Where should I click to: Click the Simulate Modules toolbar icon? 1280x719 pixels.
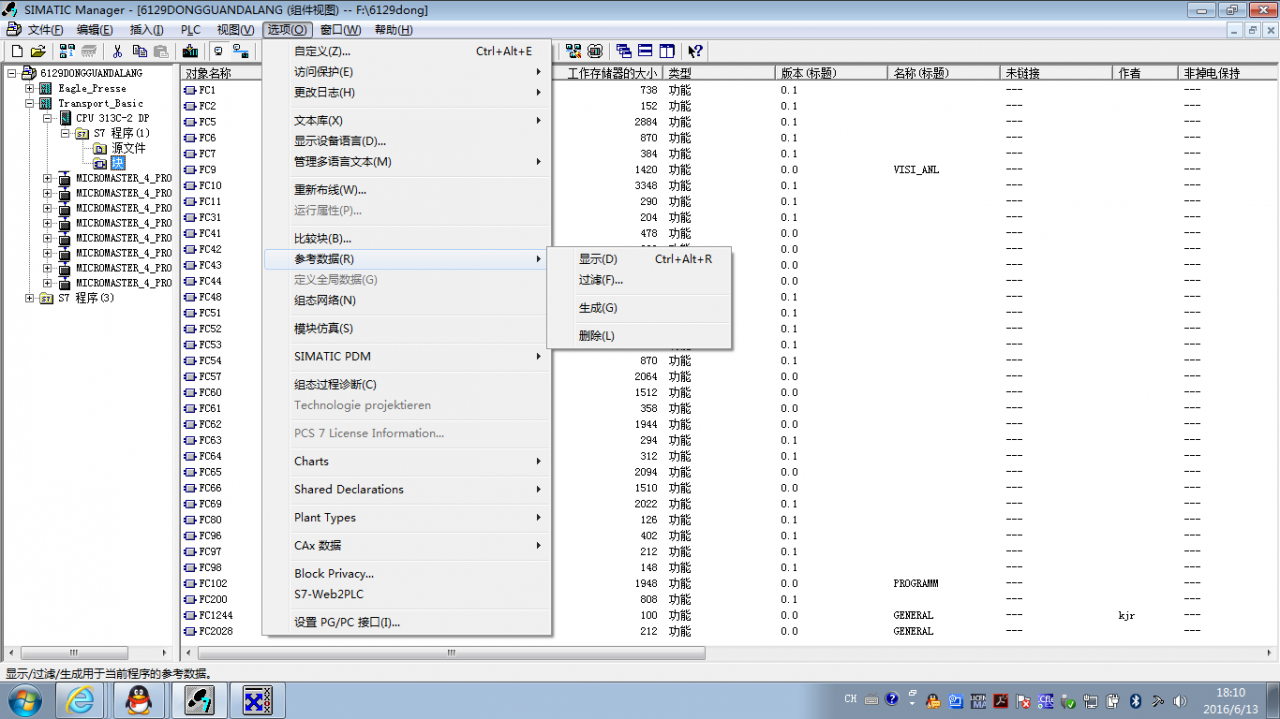tap(596, 51)
